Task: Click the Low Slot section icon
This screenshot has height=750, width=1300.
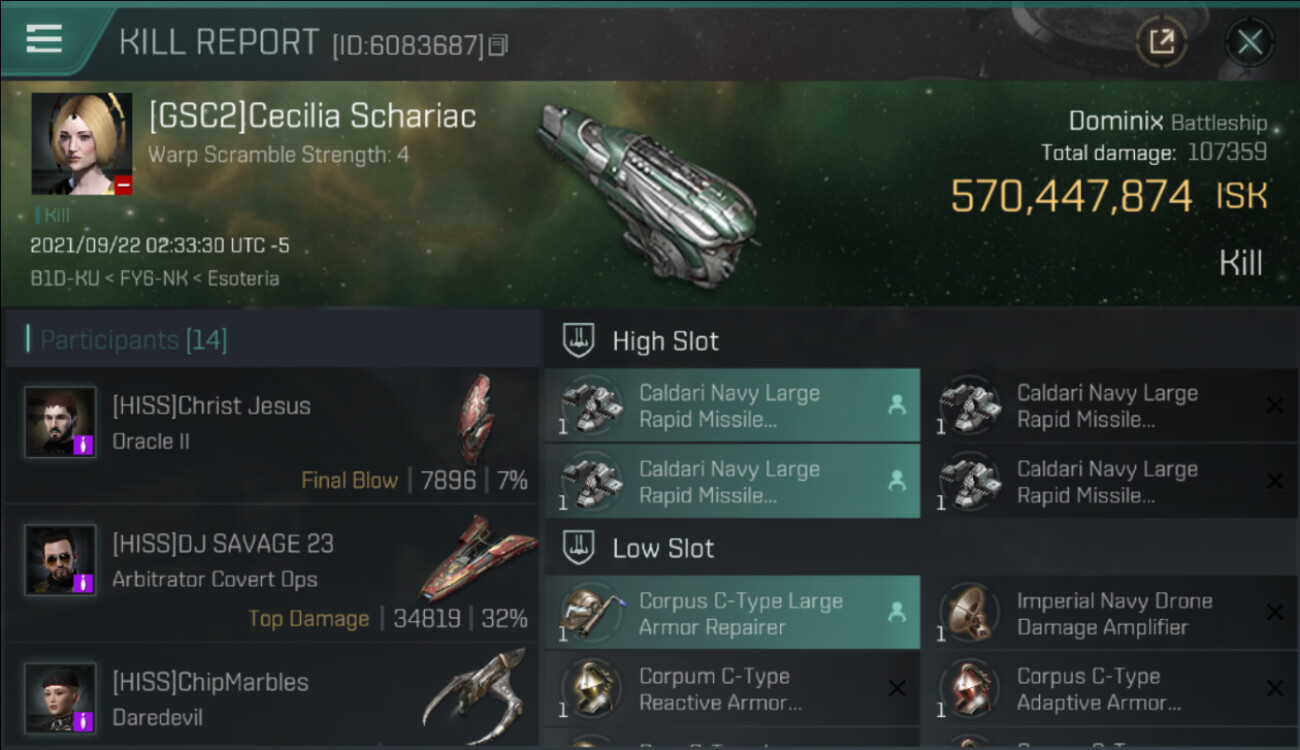Action: click(580, 548)
